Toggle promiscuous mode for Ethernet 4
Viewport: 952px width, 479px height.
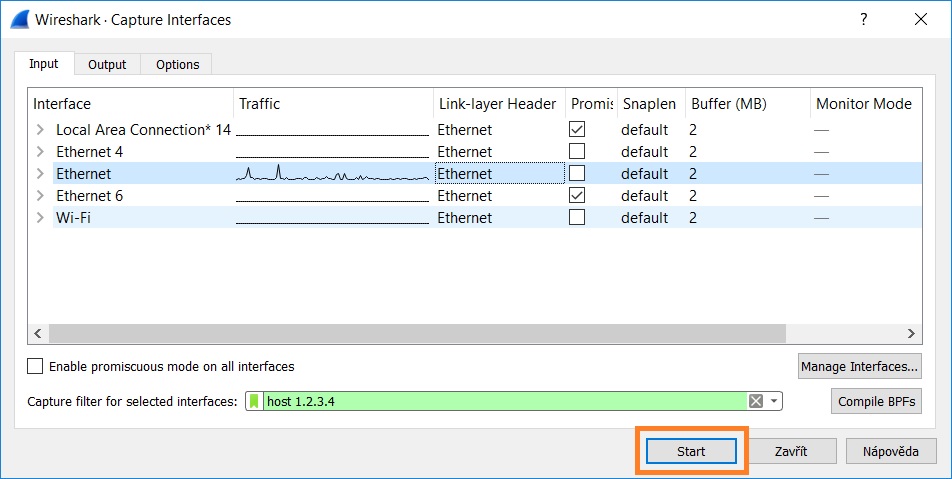pyautogui.click(x=577, y=151)
